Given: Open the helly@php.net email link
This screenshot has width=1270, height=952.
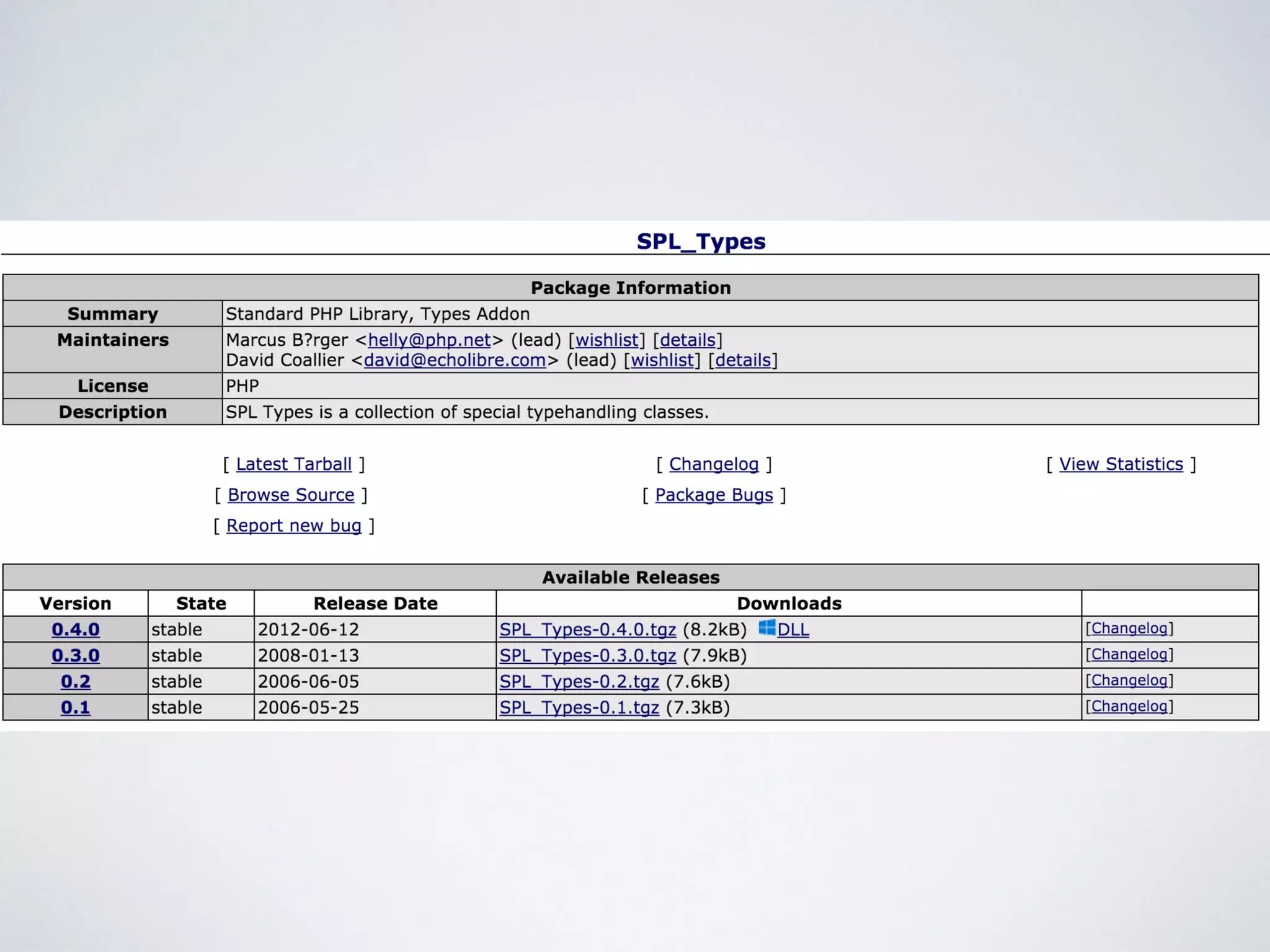Looking at the screenshot, I should (x=429, y=340).
